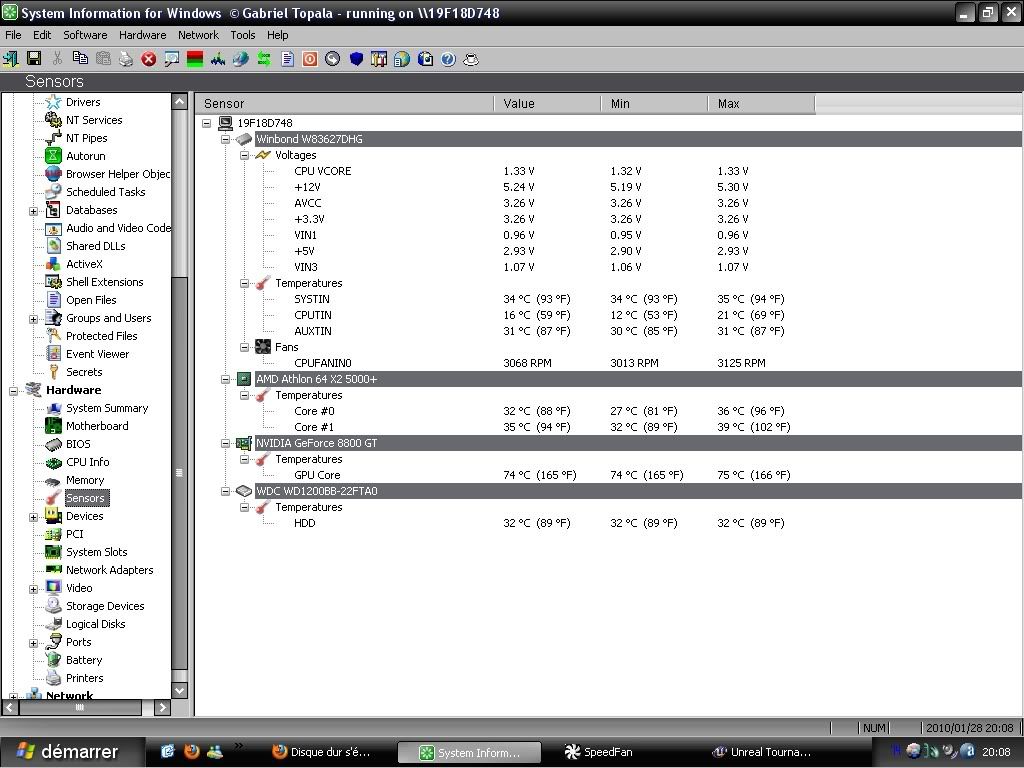Sort by the Value column header
Screen dimensions: 1024x768
(548, 104)
